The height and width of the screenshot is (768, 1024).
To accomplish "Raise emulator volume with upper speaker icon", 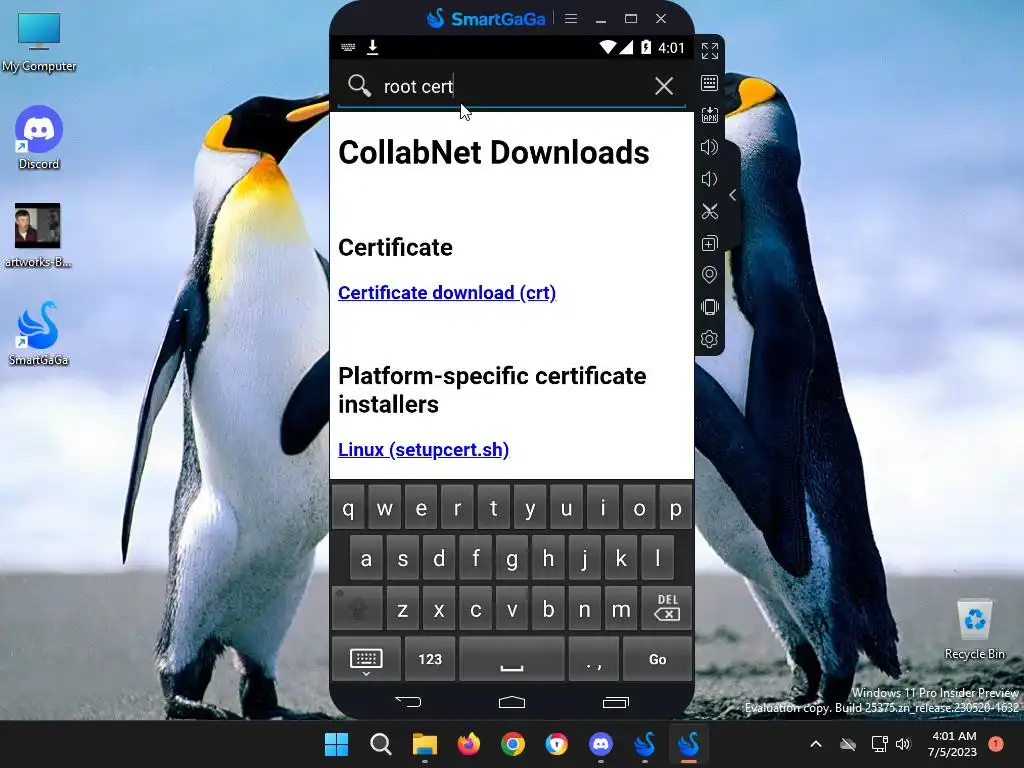I will 709,147.
